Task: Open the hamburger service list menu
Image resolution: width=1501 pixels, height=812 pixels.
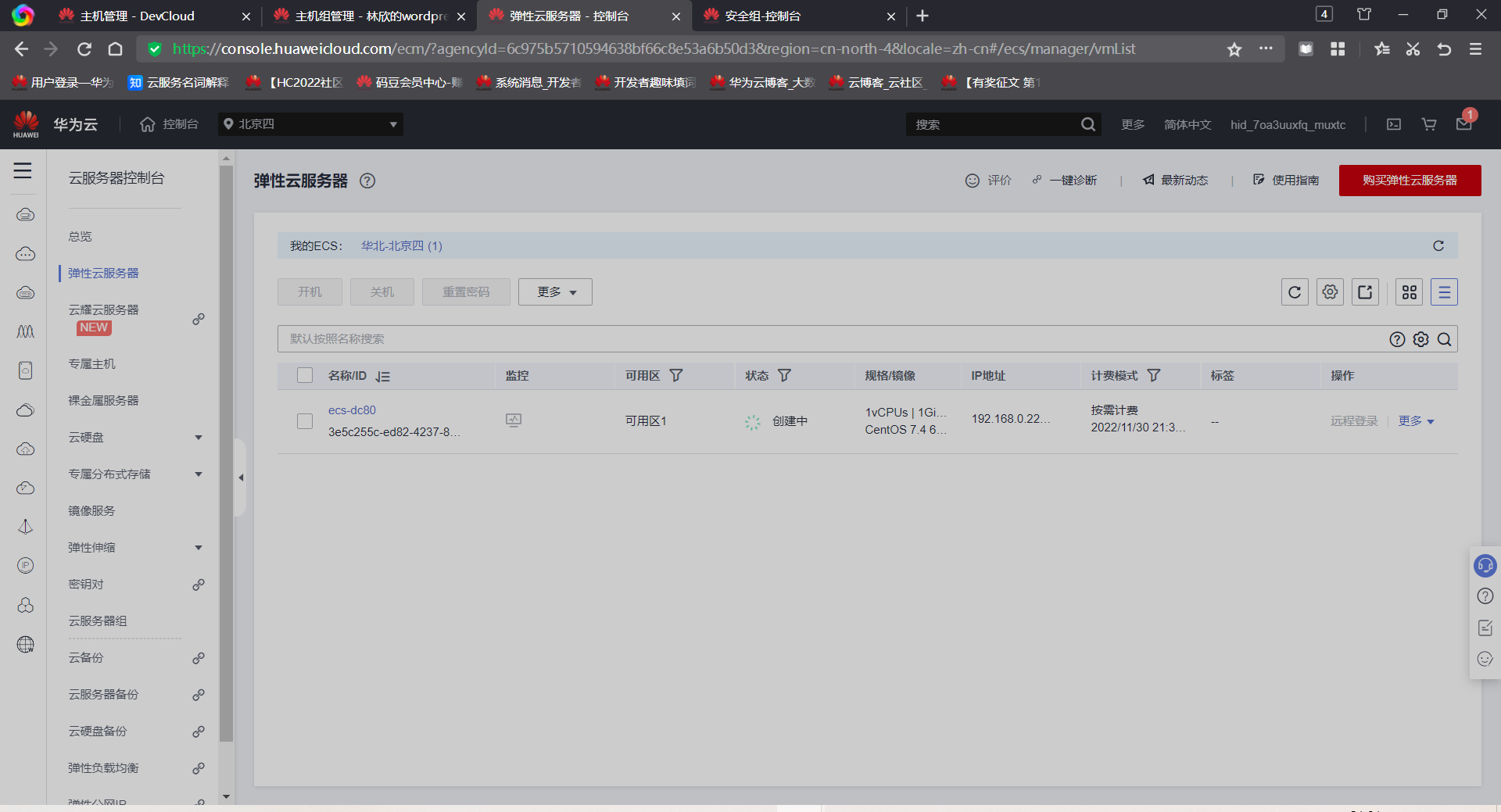Action: (x=23, y=170)
